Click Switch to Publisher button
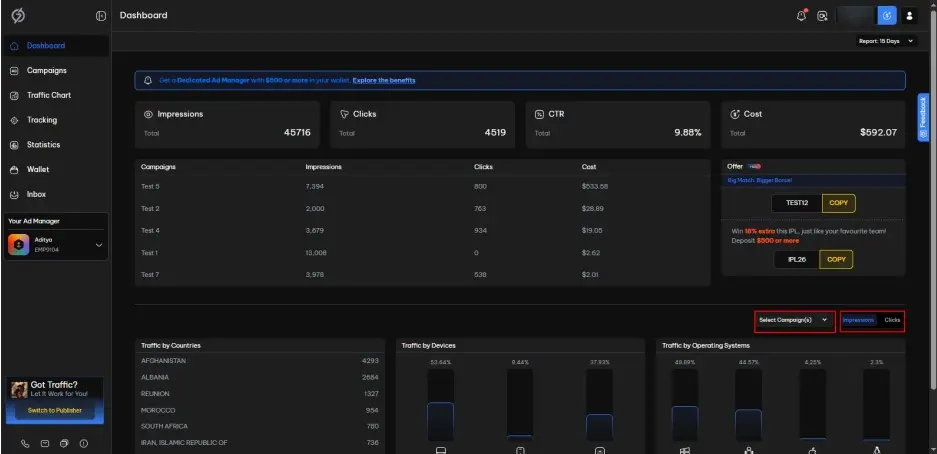The image size is (937, 454). 55,410
